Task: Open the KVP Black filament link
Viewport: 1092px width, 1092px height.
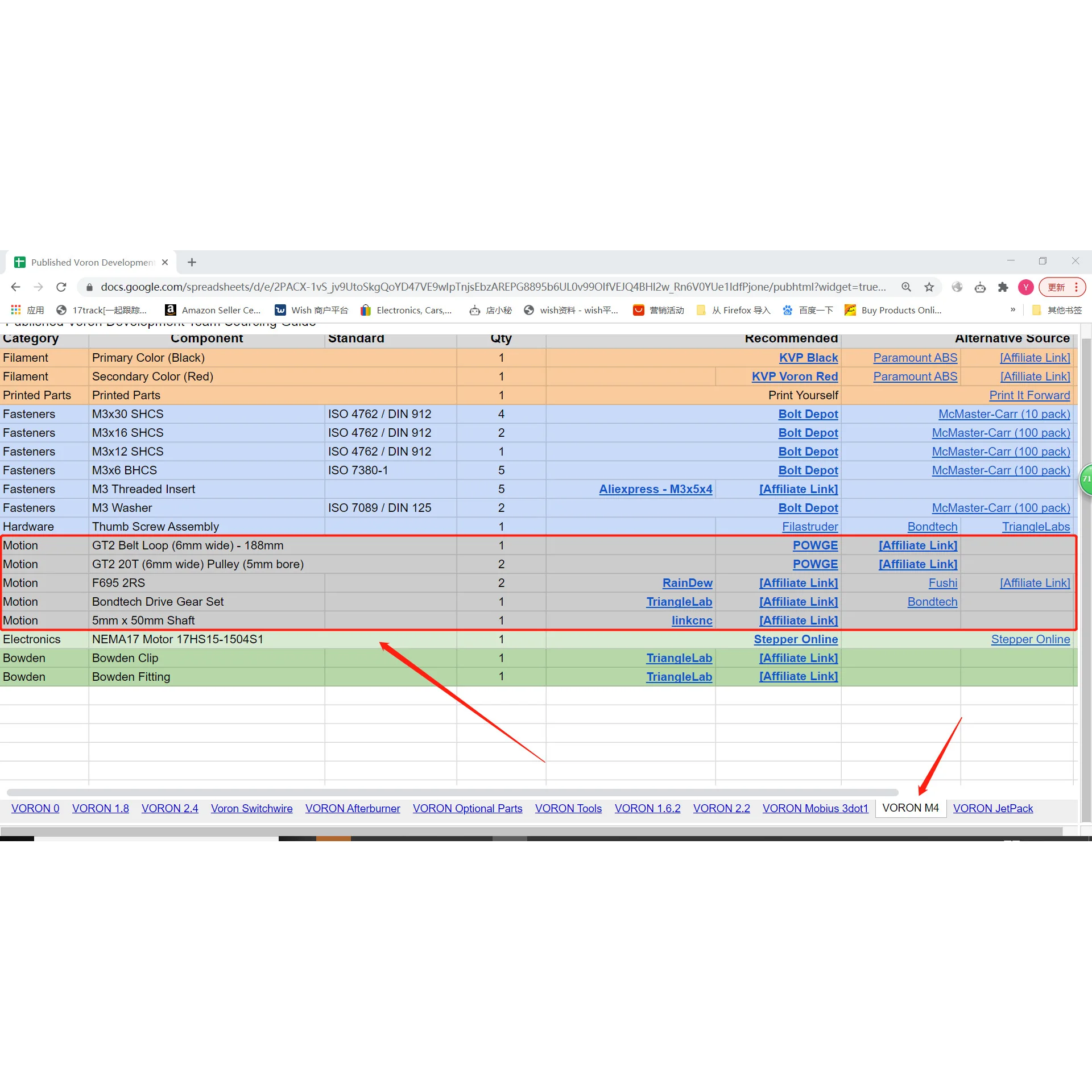Action: coord(808,358)
